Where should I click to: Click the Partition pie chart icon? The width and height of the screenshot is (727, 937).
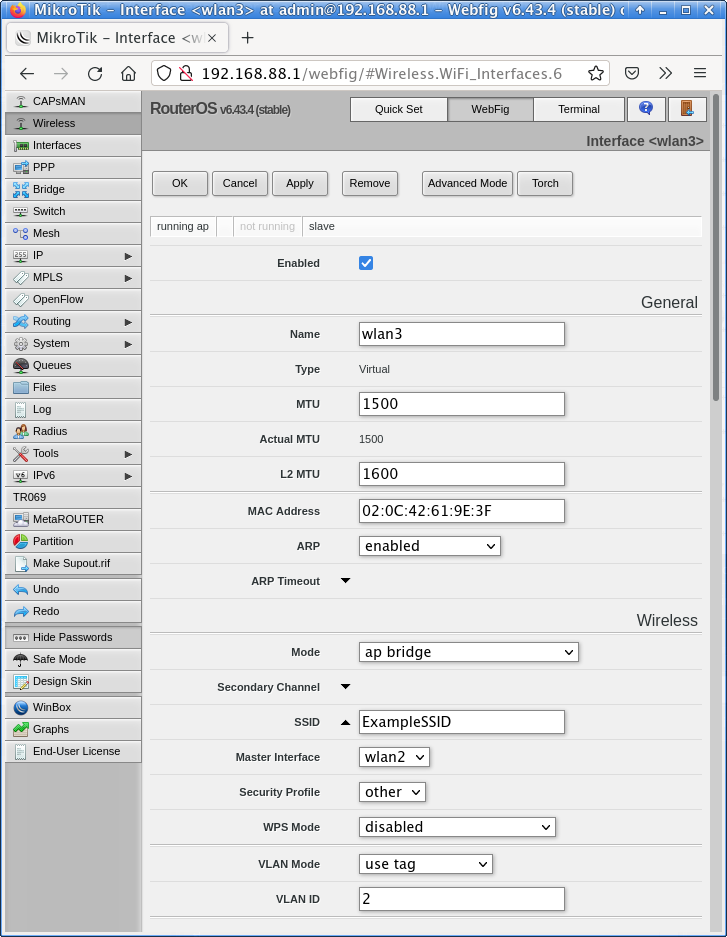(x=21, y=541)
